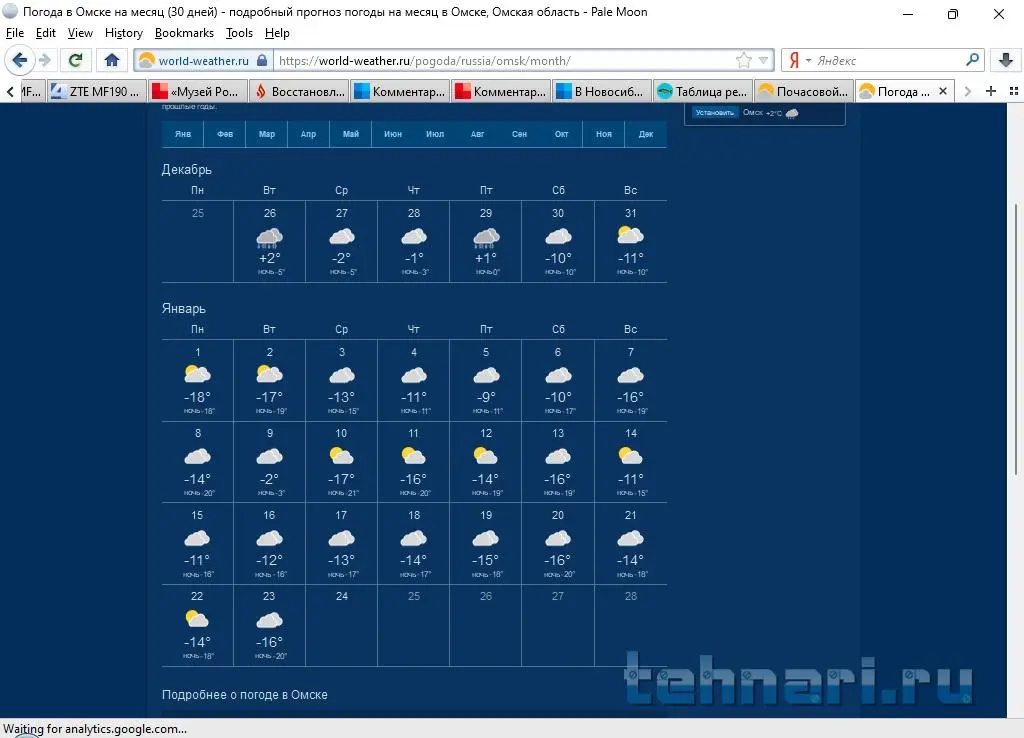Open the Help menu
The width and height of the screenshot is (1024, 738).
[277, 33]
